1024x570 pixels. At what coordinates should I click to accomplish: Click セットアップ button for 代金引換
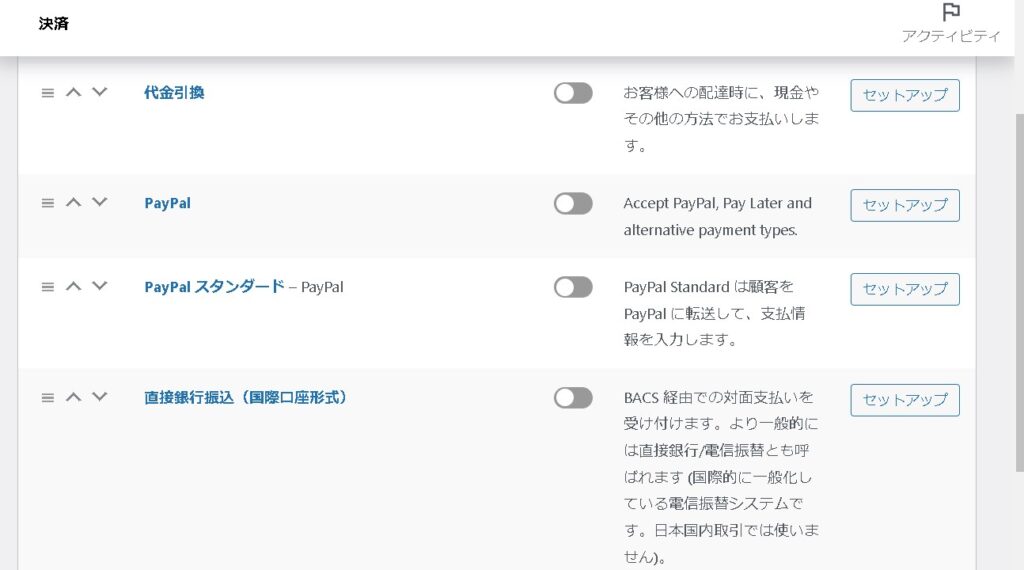point(905,95)
